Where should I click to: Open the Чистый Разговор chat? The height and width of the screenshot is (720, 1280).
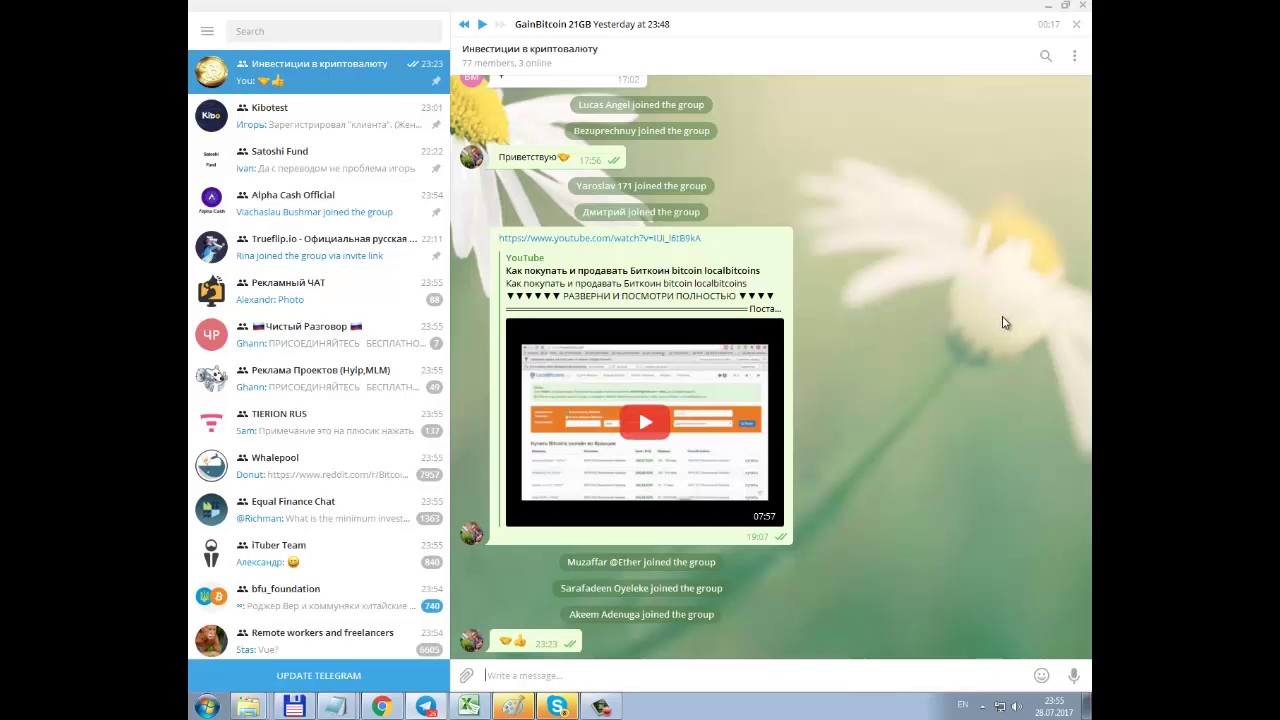(319, 335)
